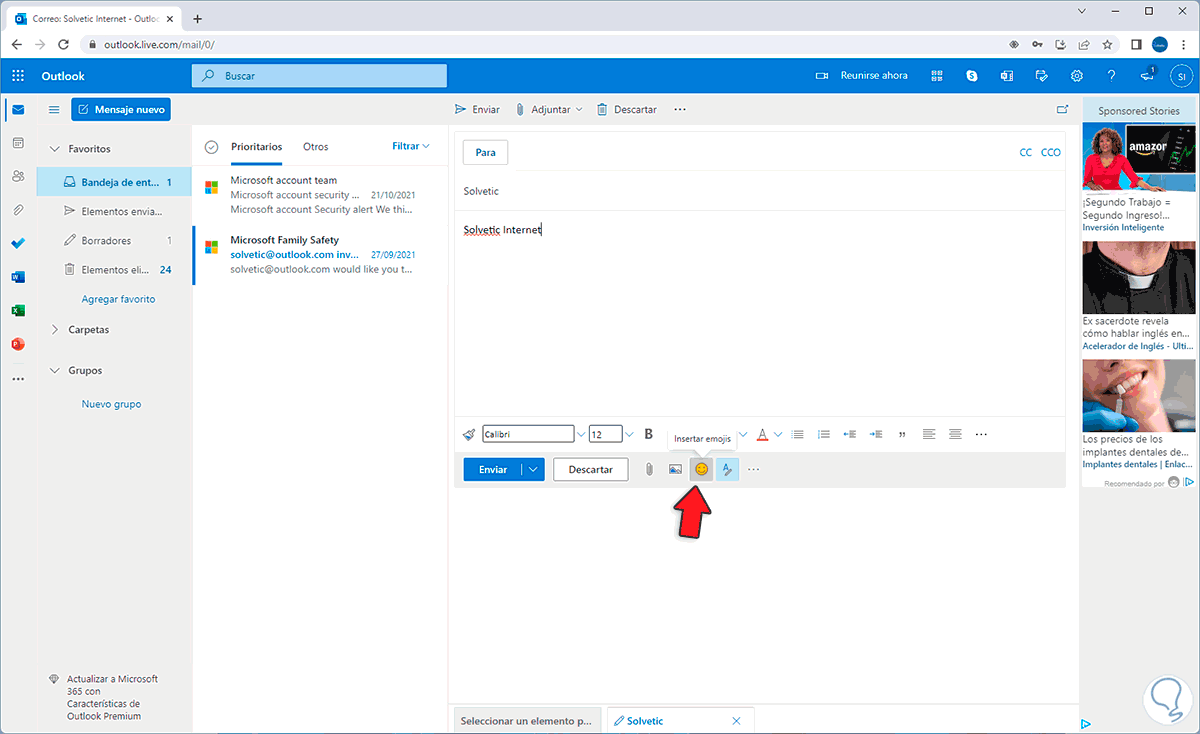Expand Send button dropdown arrow
Image resolution: width=1200 pixels, height=734 pixels.
(x=534, y=469)
